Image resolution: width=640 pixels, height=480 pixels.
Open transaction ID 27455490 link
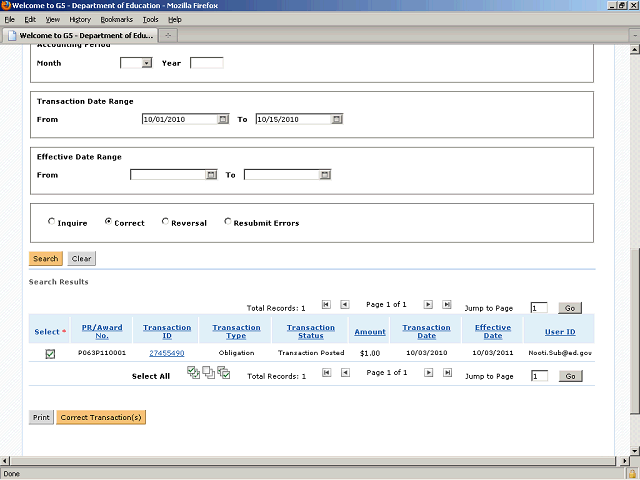(x=167, y=353)
